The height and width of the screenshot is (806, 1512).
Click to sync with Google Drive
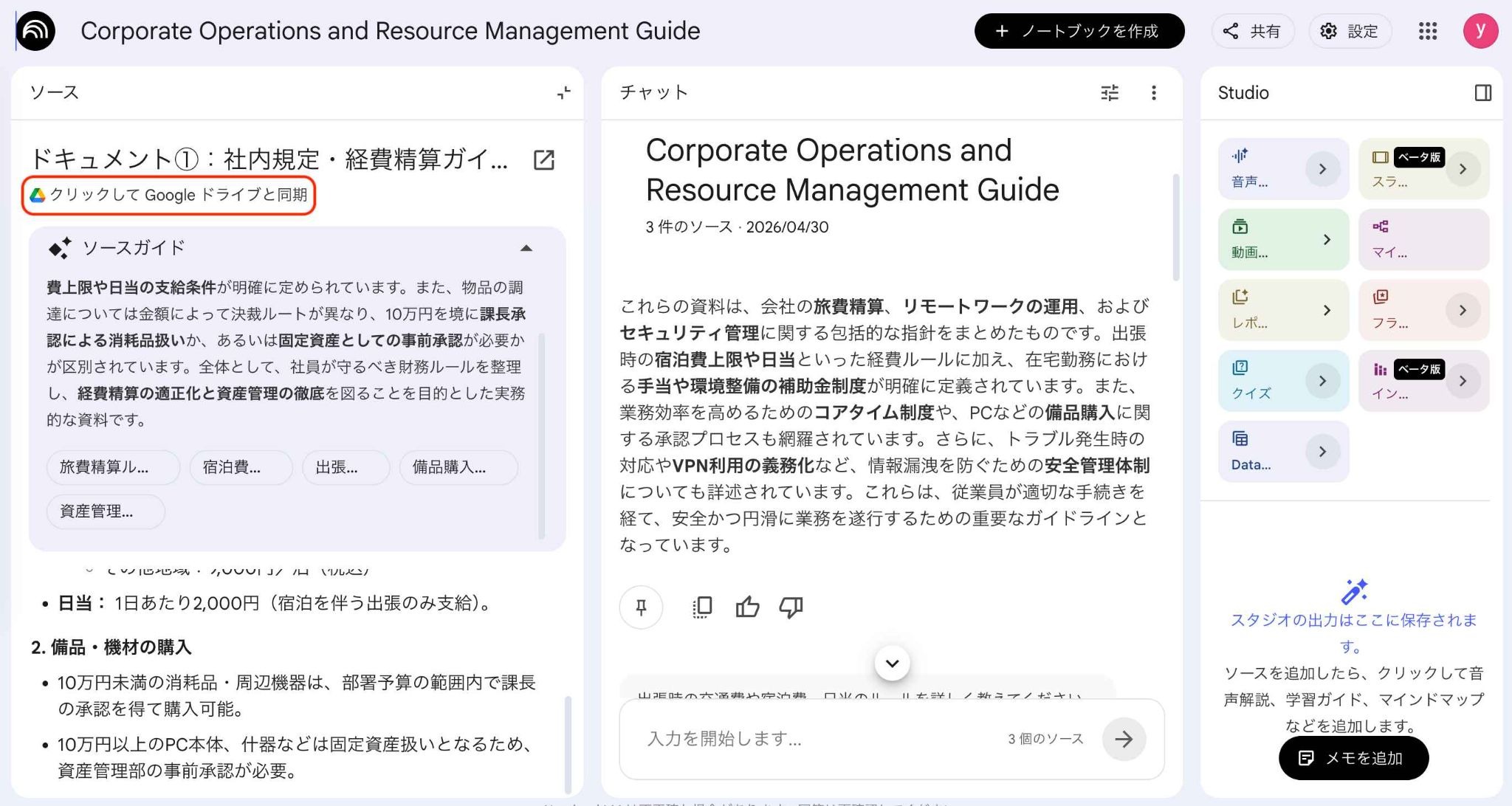pos(169,195)
